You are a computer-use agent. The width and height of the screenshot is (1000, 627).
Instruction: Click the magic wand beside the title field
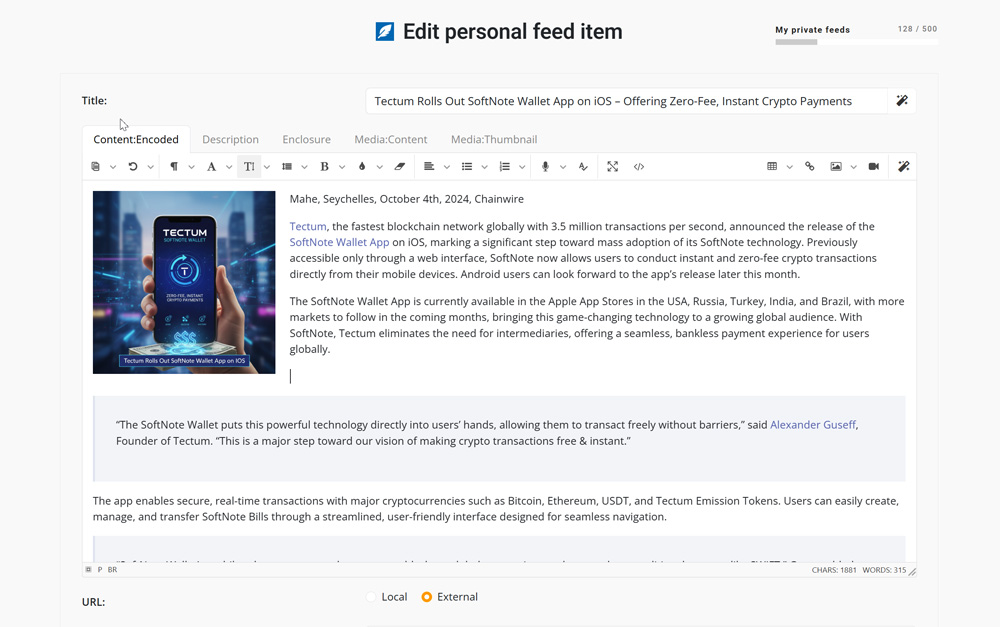click(901, 101)
